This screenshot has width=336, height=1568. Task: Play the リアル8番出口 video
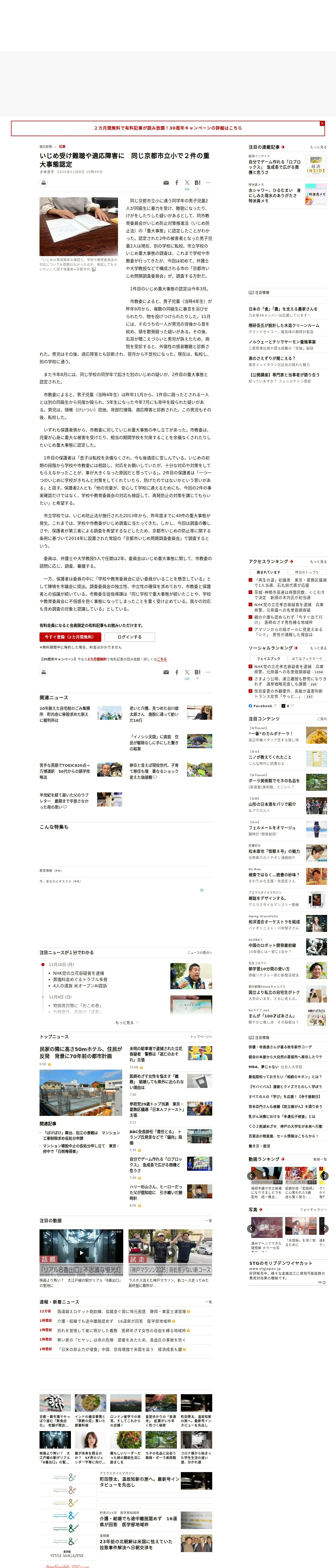coord(81,1253)
